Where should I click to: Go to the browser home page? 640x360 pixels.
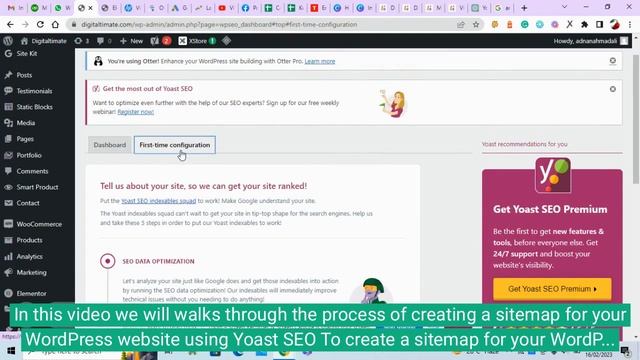pos(55,24)
